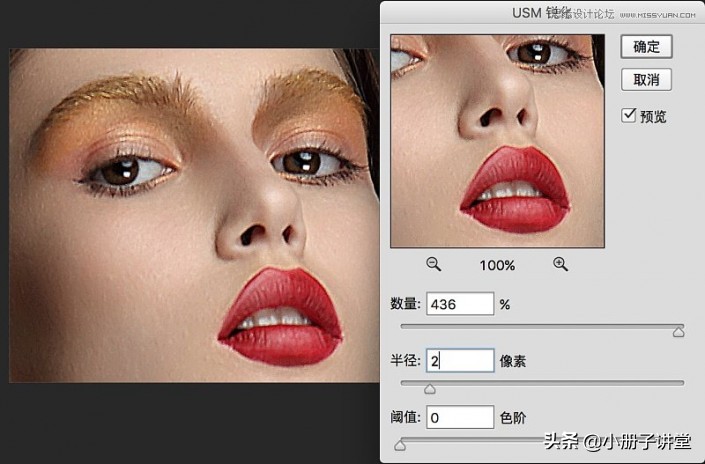Toggle the 预览 preview checkbox
This screenshot has width=705, height=464.
[x=629, y=115]
